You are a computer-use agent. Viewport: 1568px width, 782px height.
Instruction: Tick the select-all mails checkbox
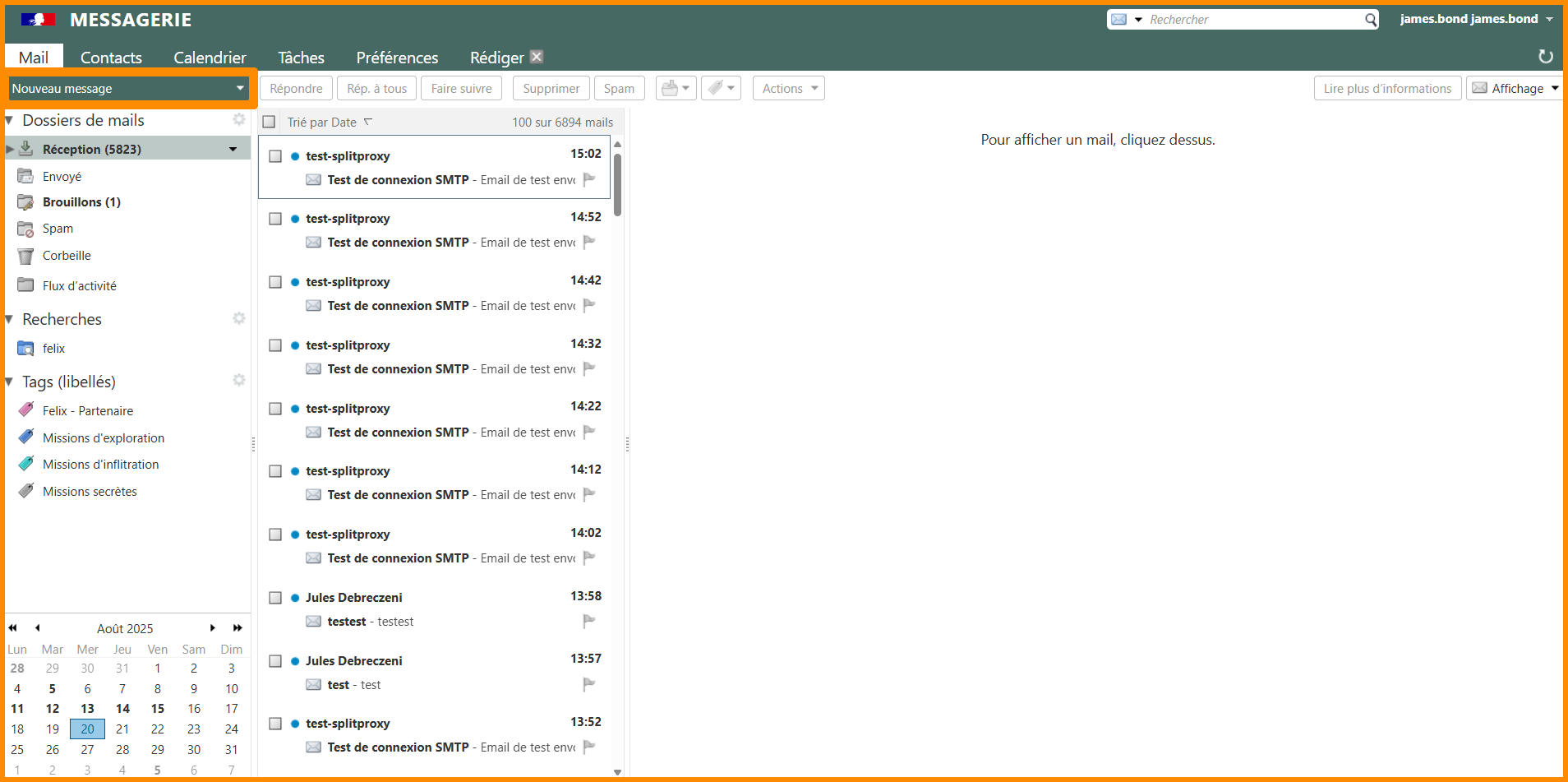coord(269,123)
